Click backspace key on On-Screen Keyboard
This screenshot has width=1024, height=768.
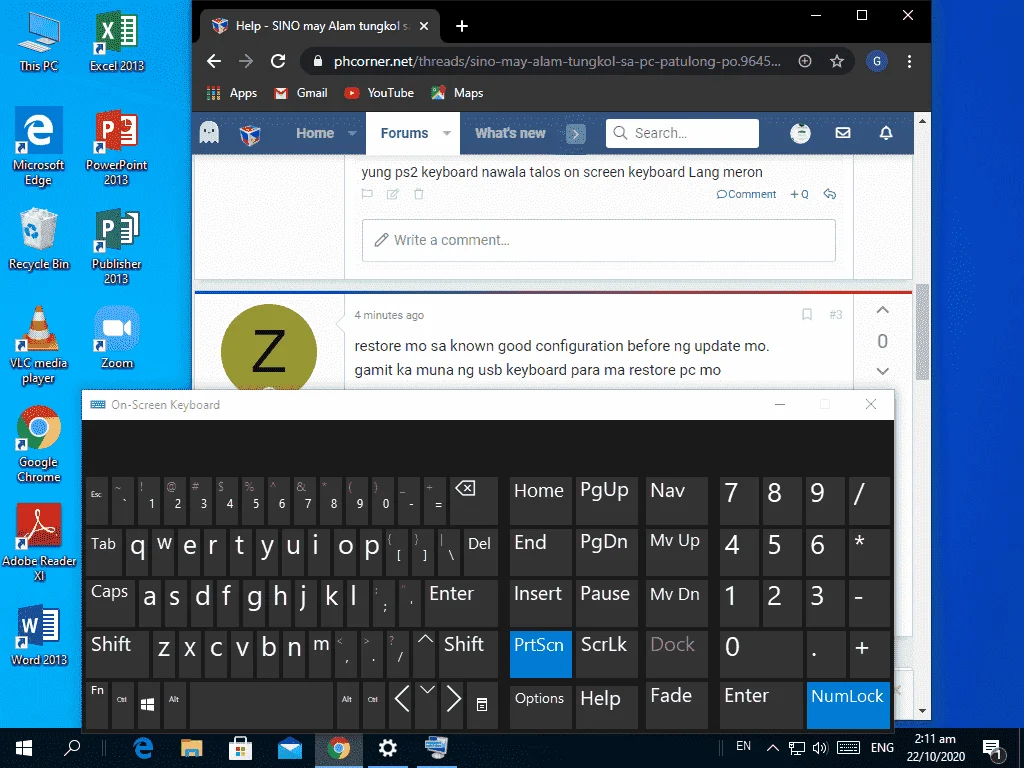tap(473, 500)
